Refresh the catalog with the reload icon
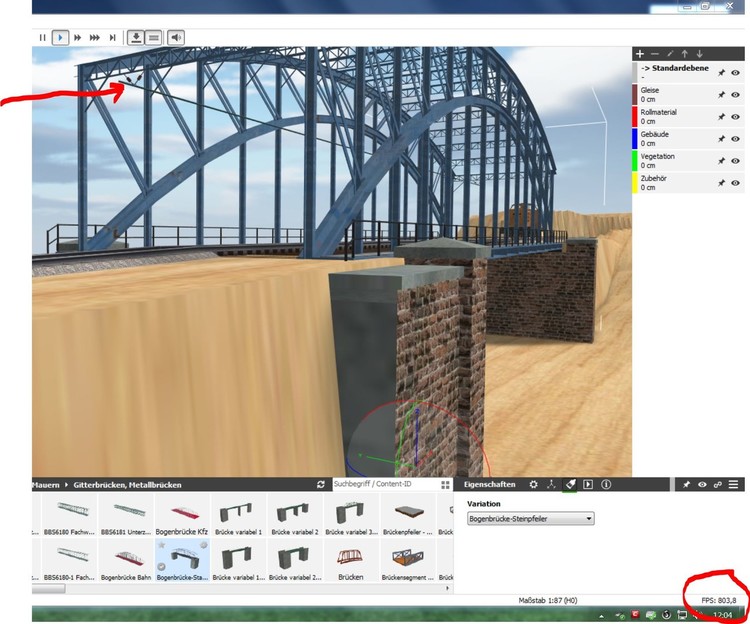The image size is (750, 624). 321,484
